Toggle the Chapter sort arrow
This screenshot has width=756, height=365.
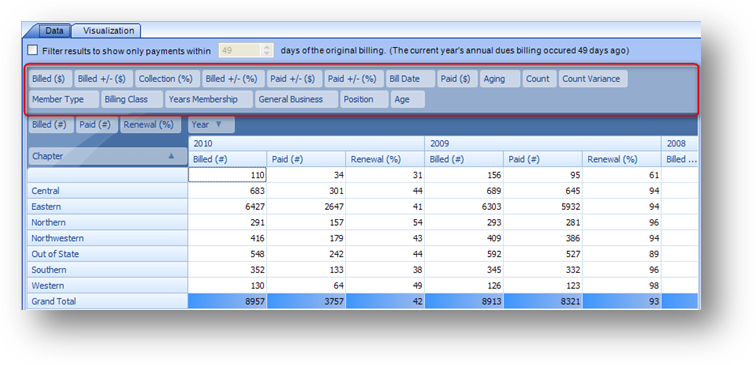coord(171,156)
